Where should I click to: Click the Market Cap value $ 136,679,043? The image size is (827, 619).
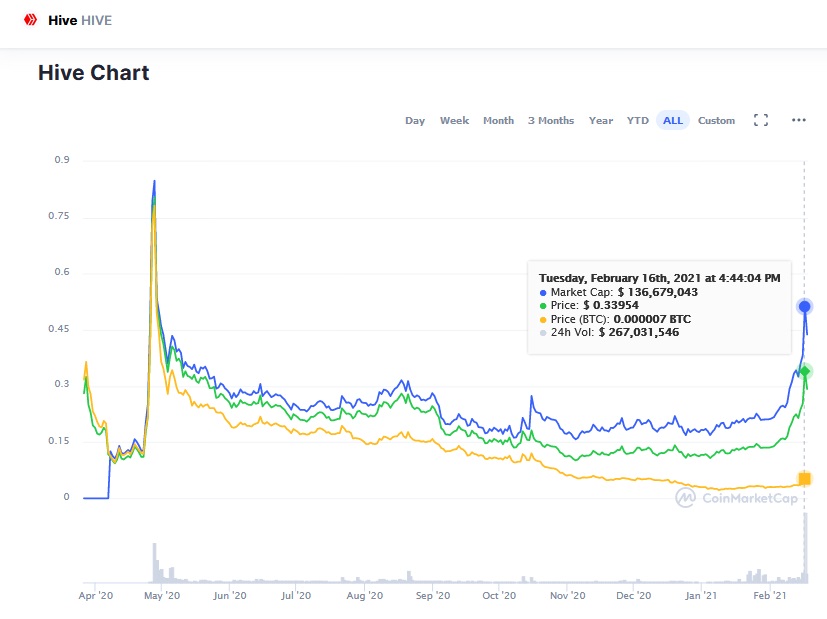(x=657, y=292)
